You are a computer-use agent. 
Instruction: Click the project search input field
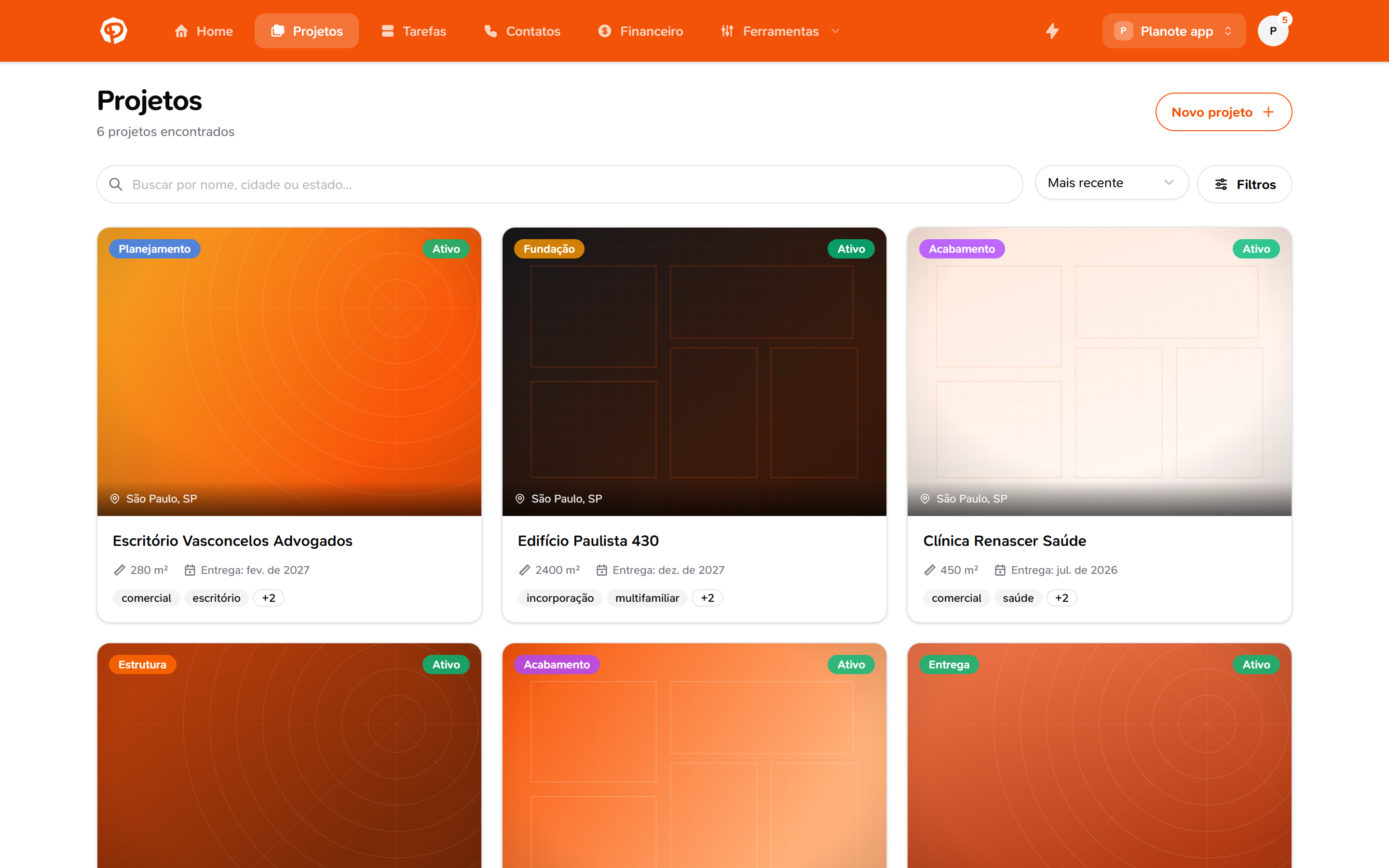pos(559,184)
